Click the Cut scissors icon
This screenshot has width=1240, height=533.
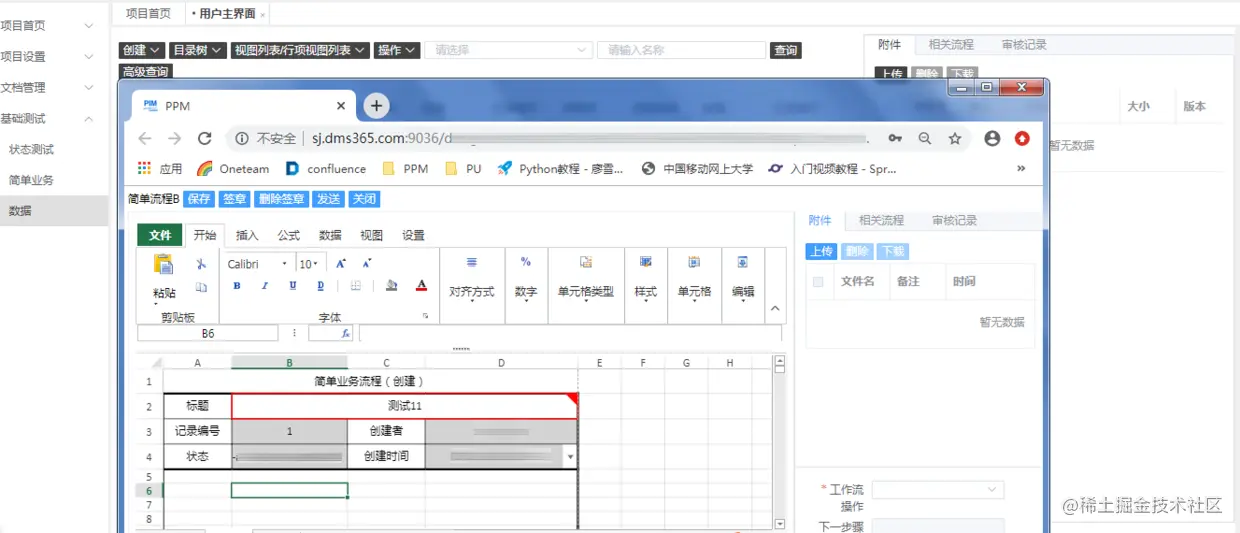click(201, 264)
